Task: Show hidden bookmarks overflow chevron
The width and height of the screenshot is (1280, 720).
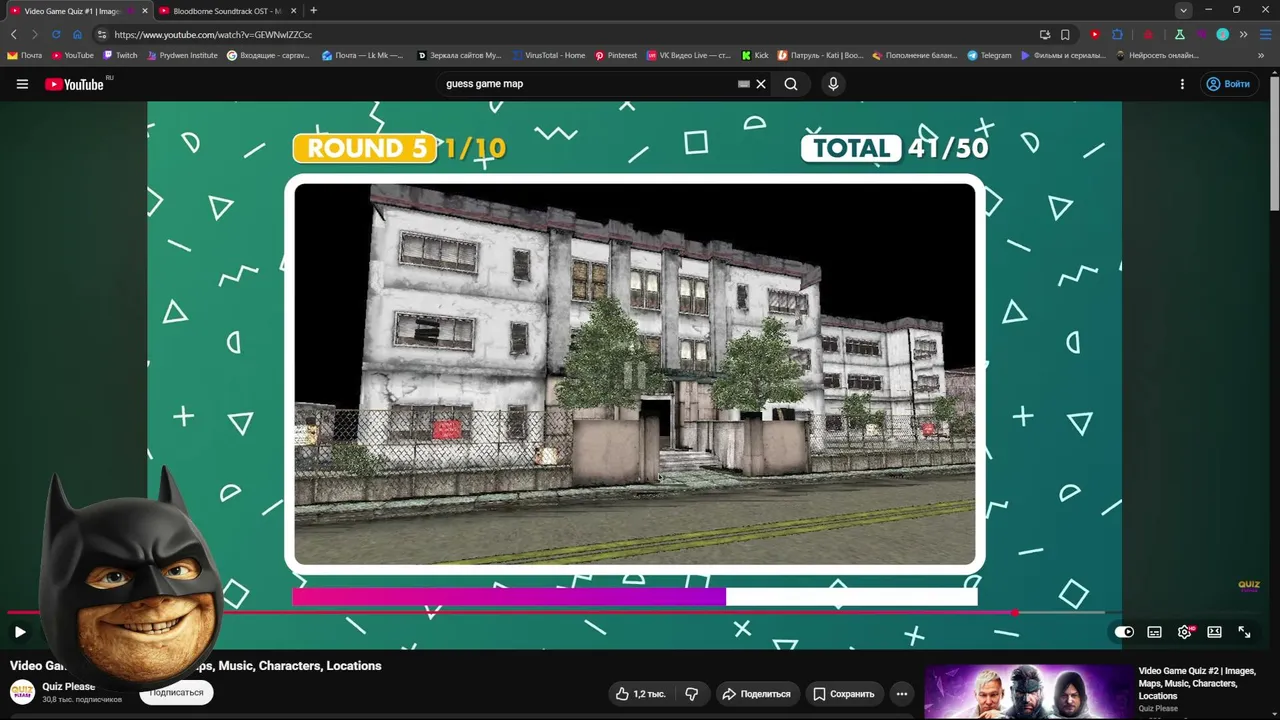Action: click(x=1261, y=56)
